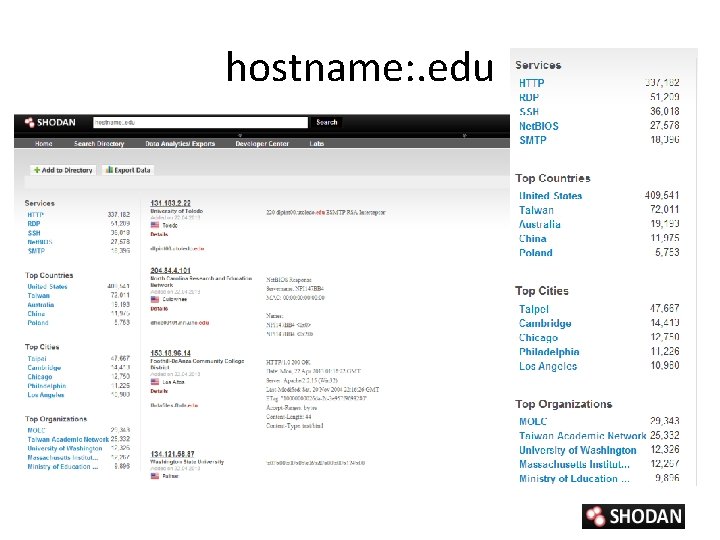
Task: Click Taiwan in the enlarged Top Countries
Action: tap(536, 210)
